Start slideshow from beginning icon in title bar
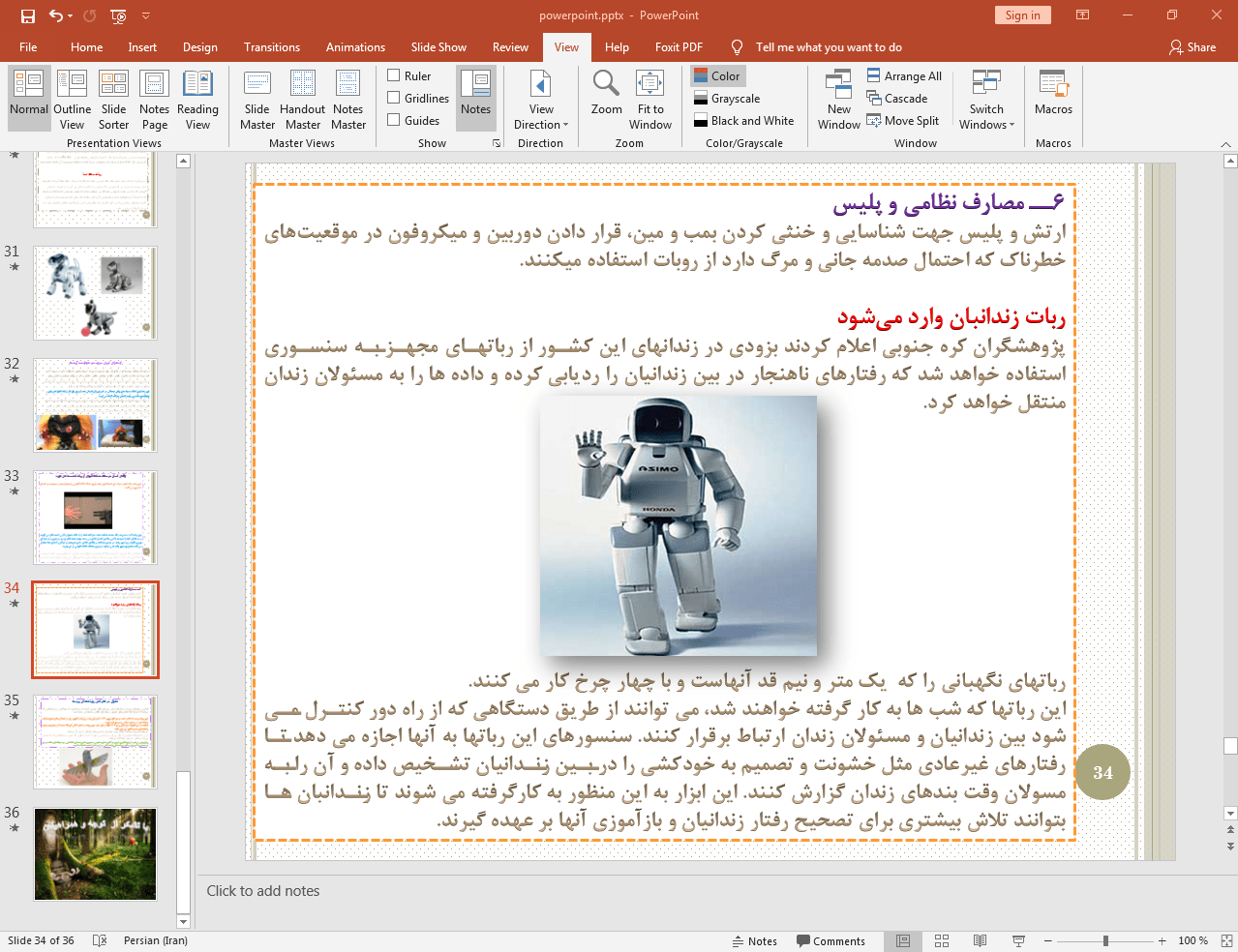Screen dimensions: 1238x952 pyautogui.click(x=118, y=15)
